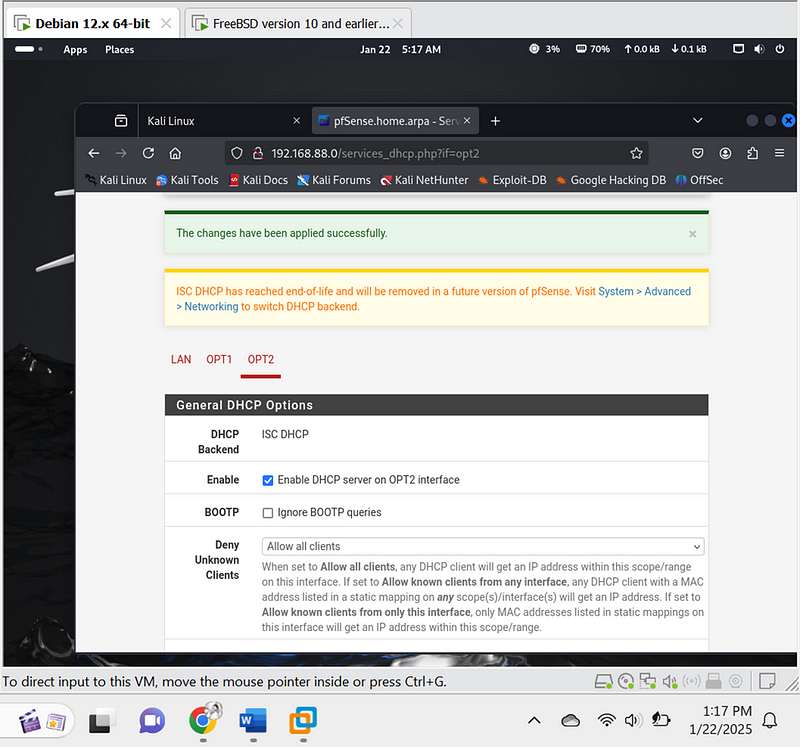Open new browser tab with plus

[x=495, y=121]
